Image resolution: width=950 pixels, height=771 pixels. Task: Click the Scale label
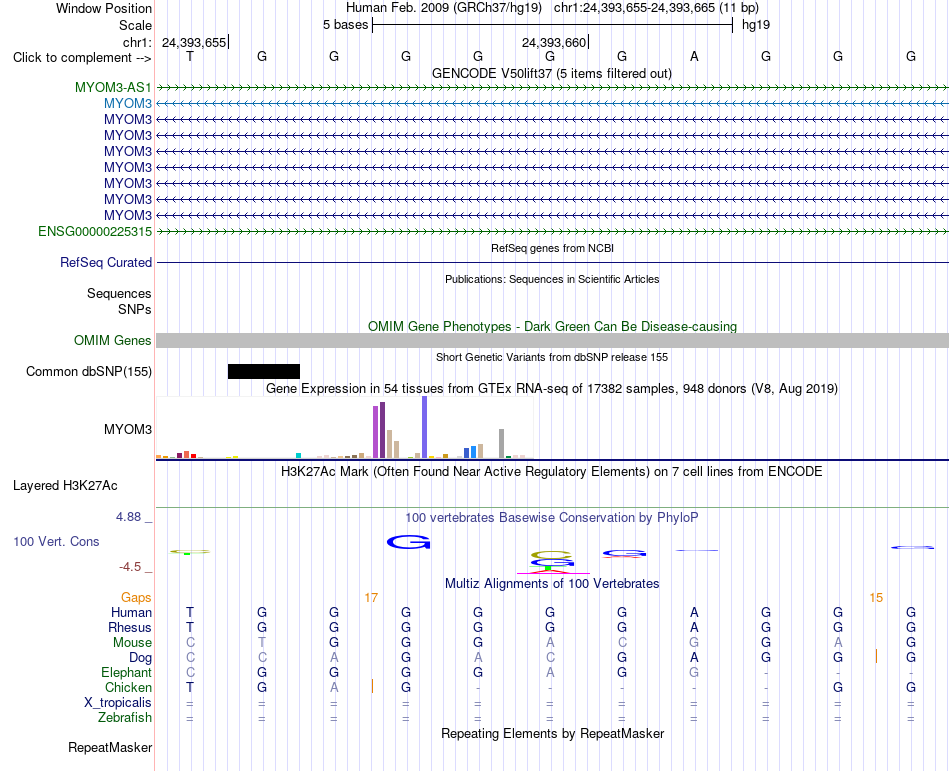click(135, 25)
